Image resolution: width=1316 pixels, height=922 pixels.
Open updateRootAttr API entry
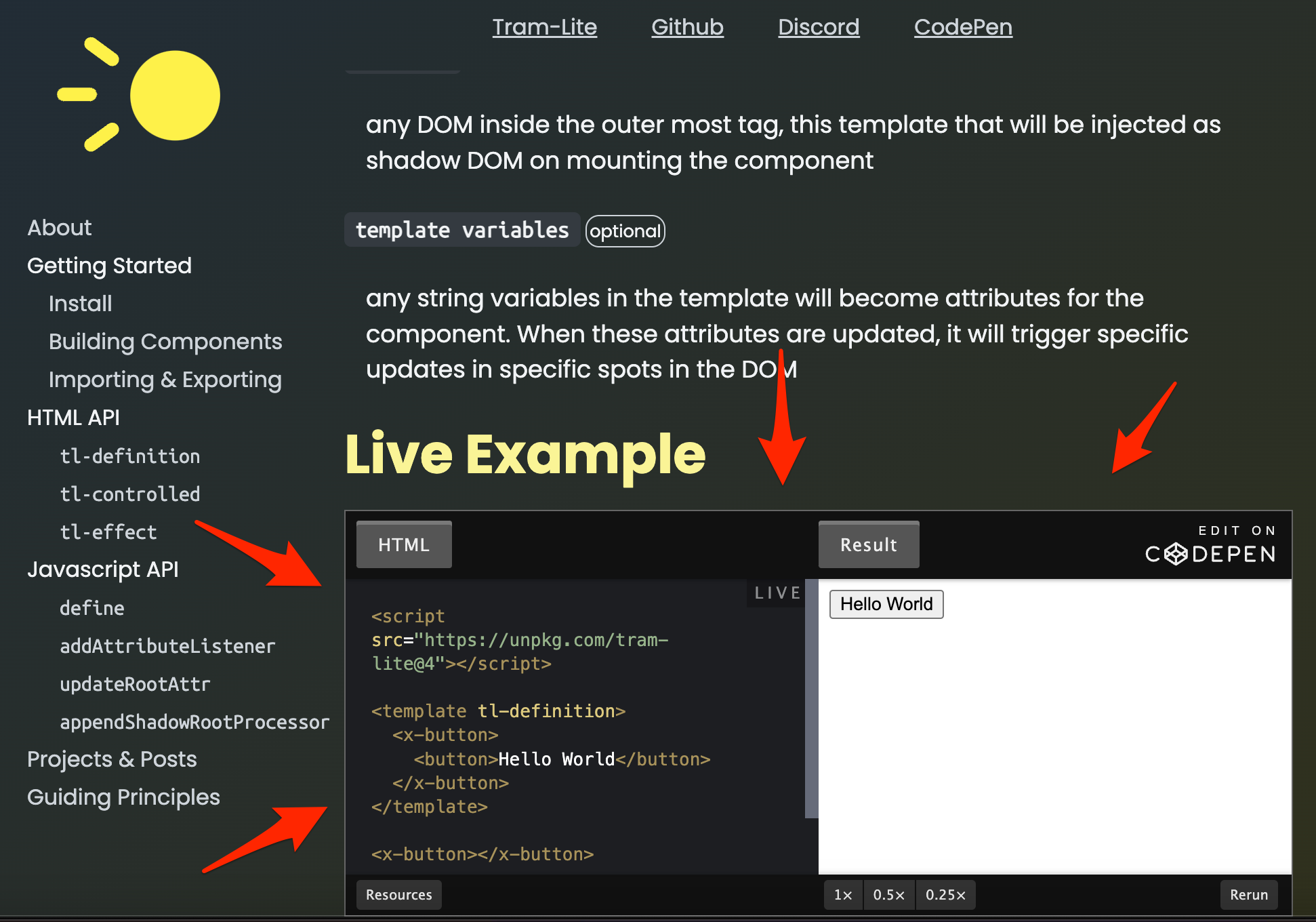tap(135, 683)
